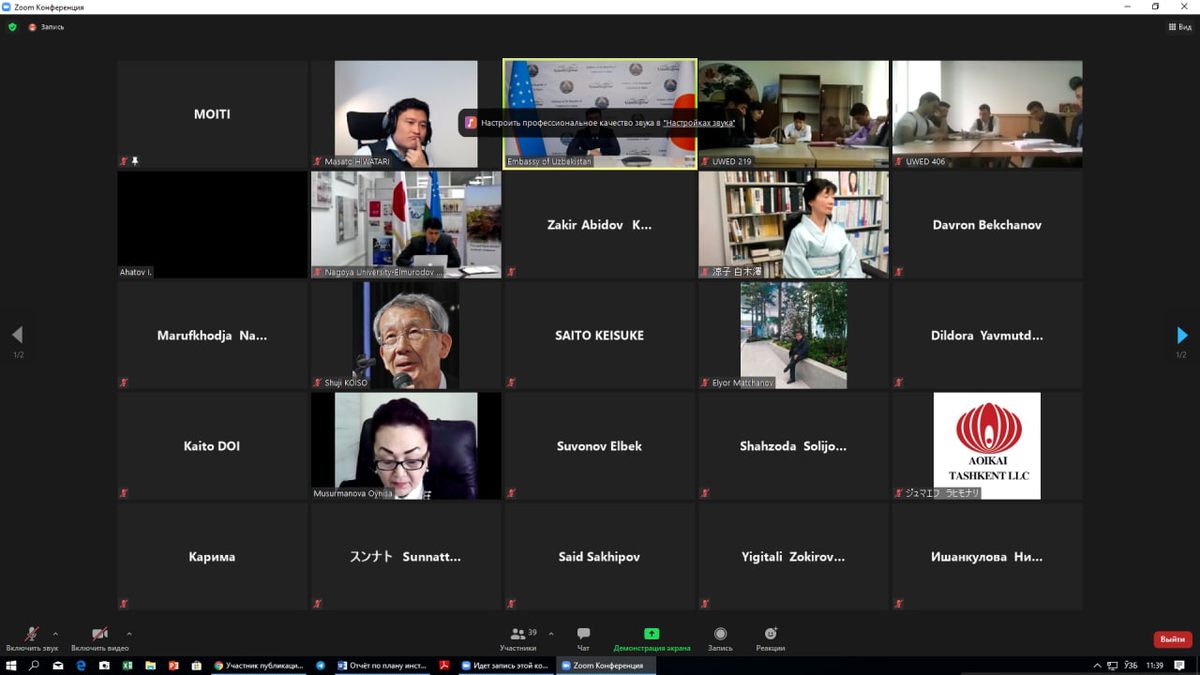Click the Запись recording indicator at top
The image size is (1200, 675).
click(x=46, y=27)
